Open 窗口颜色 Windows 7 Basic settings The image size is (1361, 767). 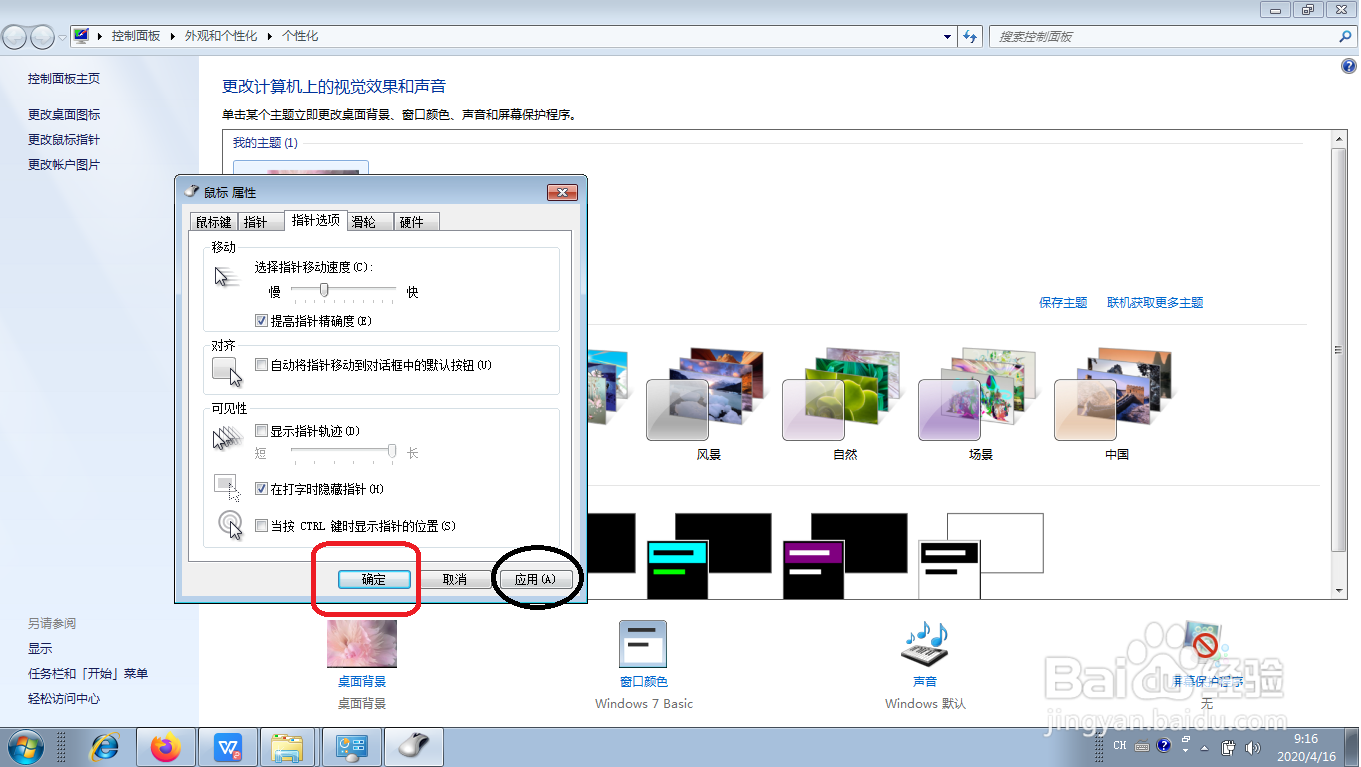click(x=643, y=643)
